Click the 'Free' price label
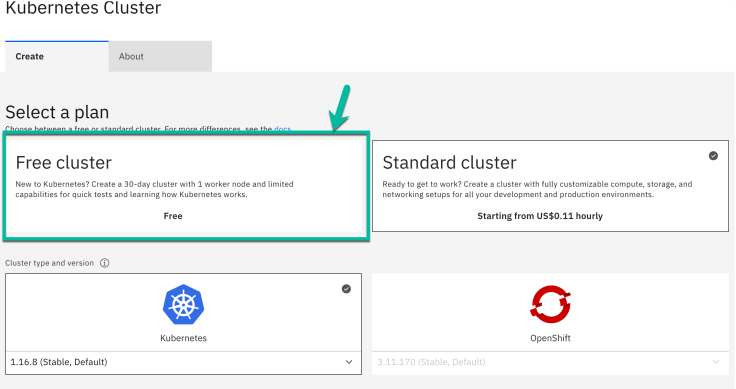The height and width of the screenshot is (389, 736). pyautogui.click(x=173, y=216)
